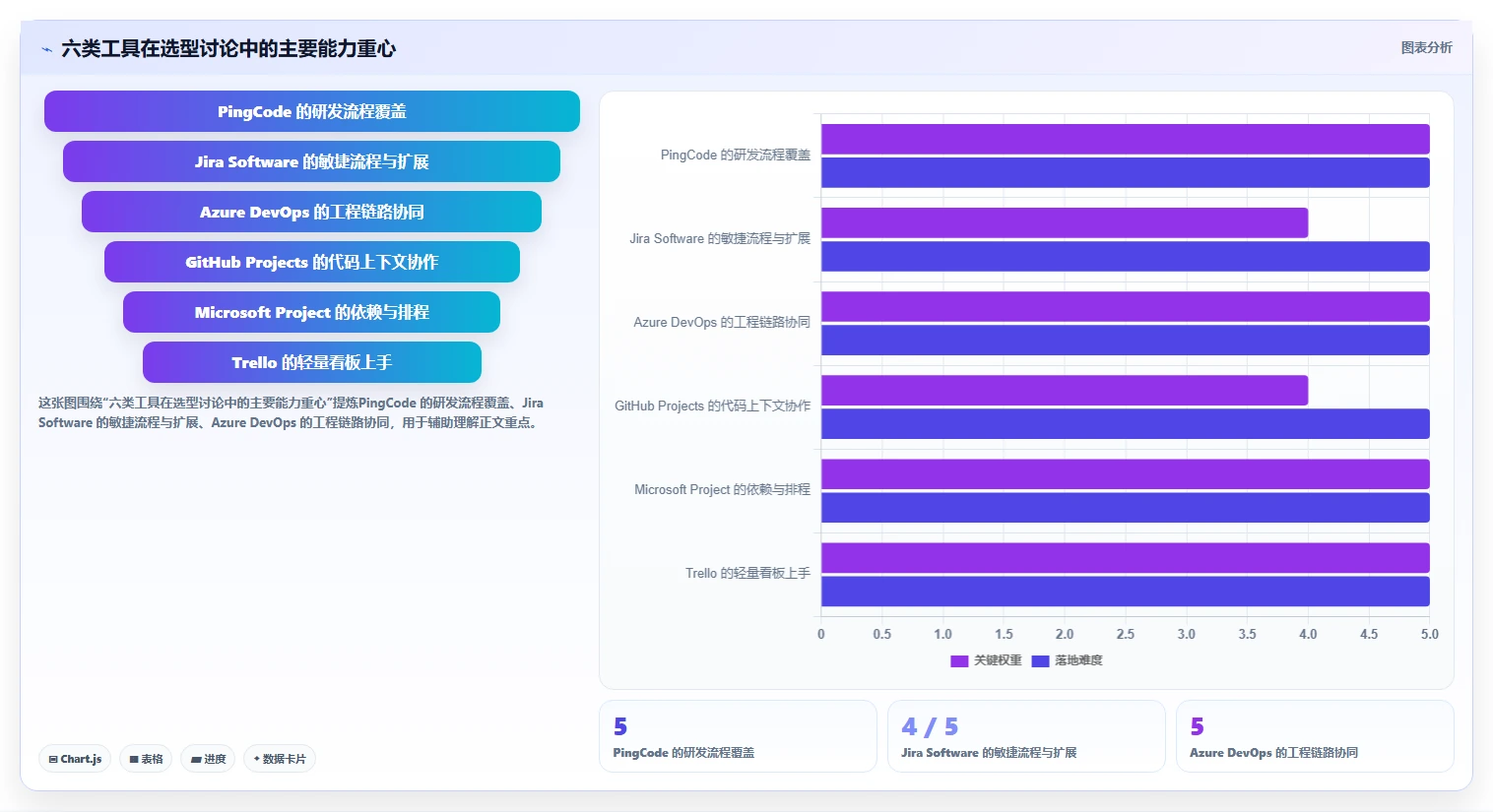The height and width of the screenshot is (812, 1493).
Task: Click the x-axis tick value 4.0
Action: [1308, 635]
